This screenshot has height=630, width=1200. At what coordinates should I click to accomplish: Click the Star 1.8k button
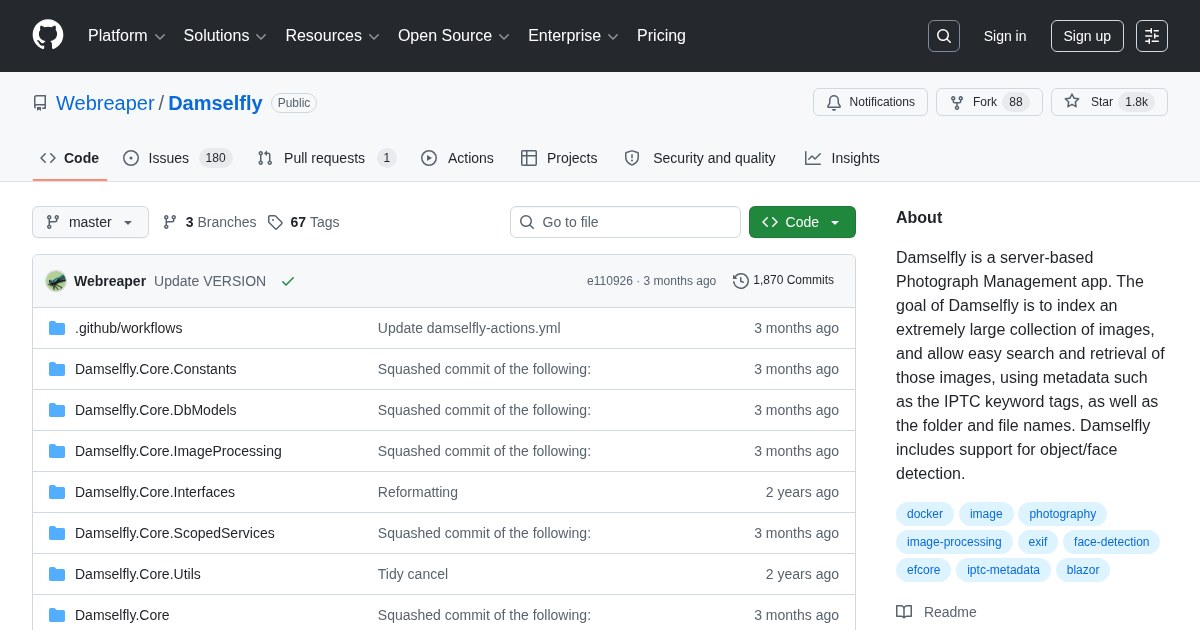[1109, 102]
